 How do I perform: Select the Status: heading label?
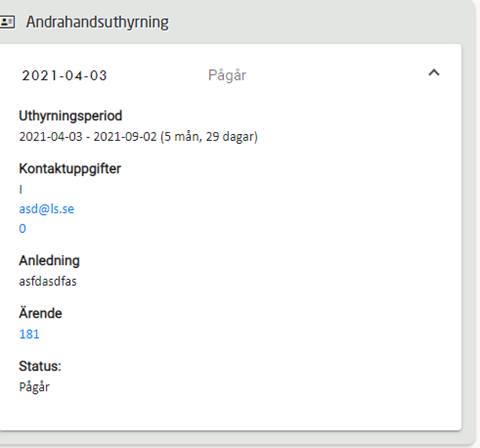tap(40, 366)
